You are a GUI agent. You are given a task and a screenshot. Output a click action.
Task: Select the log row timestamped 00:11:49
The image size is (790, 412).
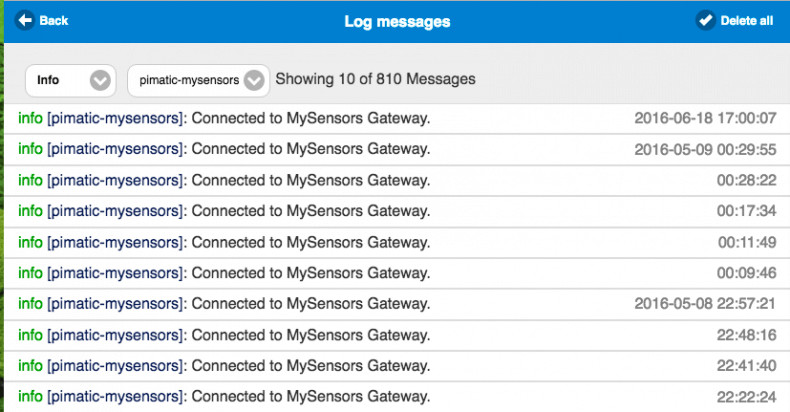pos(397,242)
